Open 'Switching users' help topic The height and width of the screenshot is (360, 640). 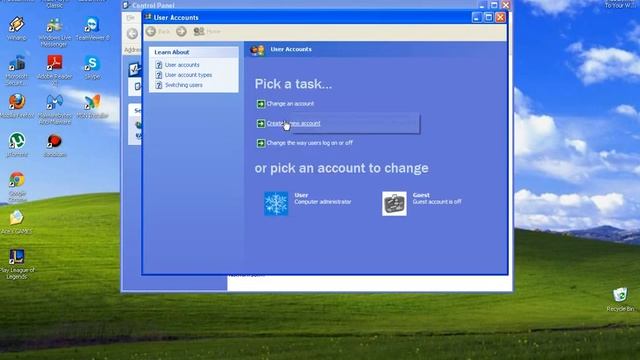[184, 85]
